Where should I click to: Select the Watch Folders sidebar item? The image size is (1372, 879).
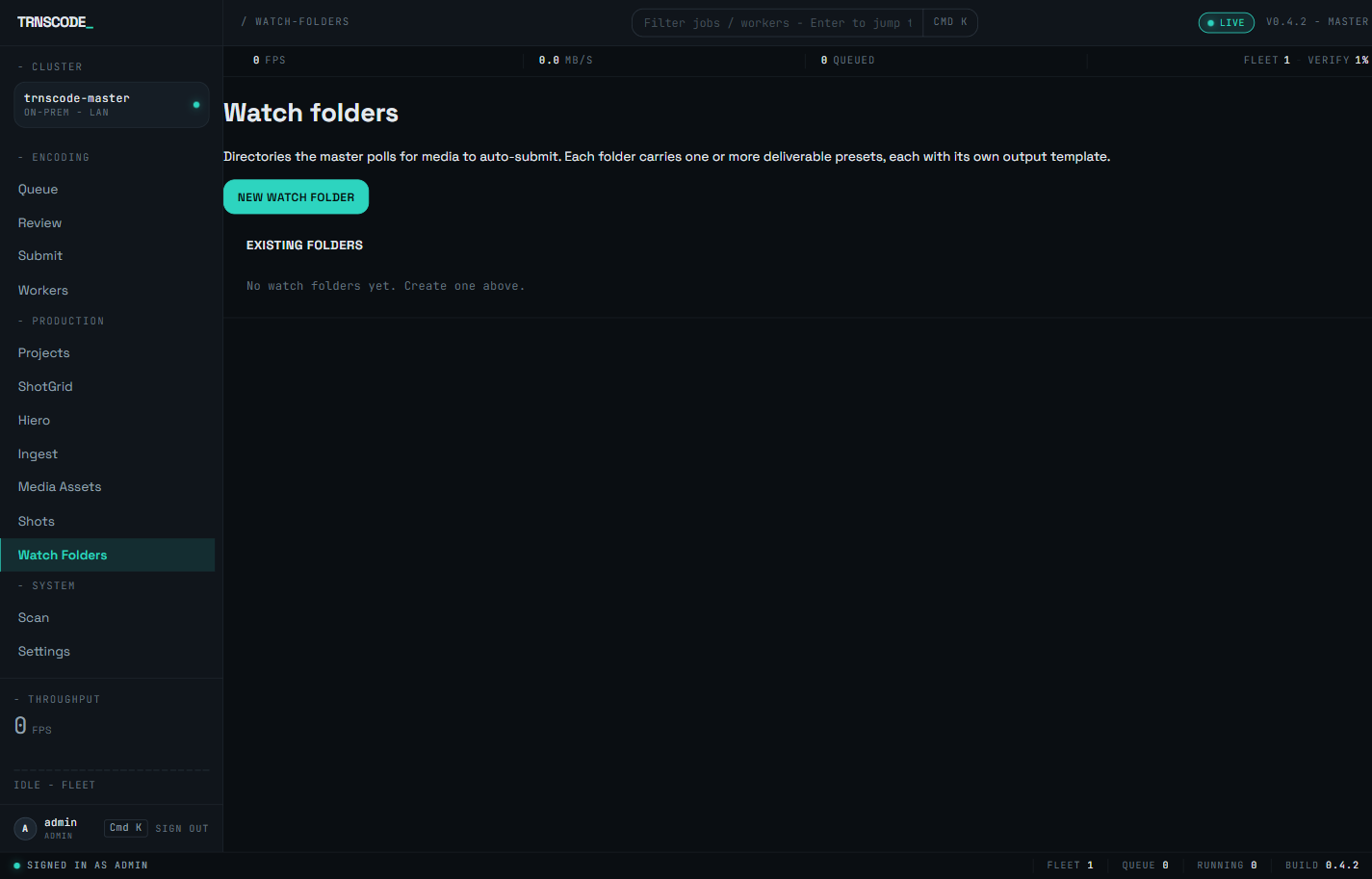pyautogui.click(x=107, y=555)
